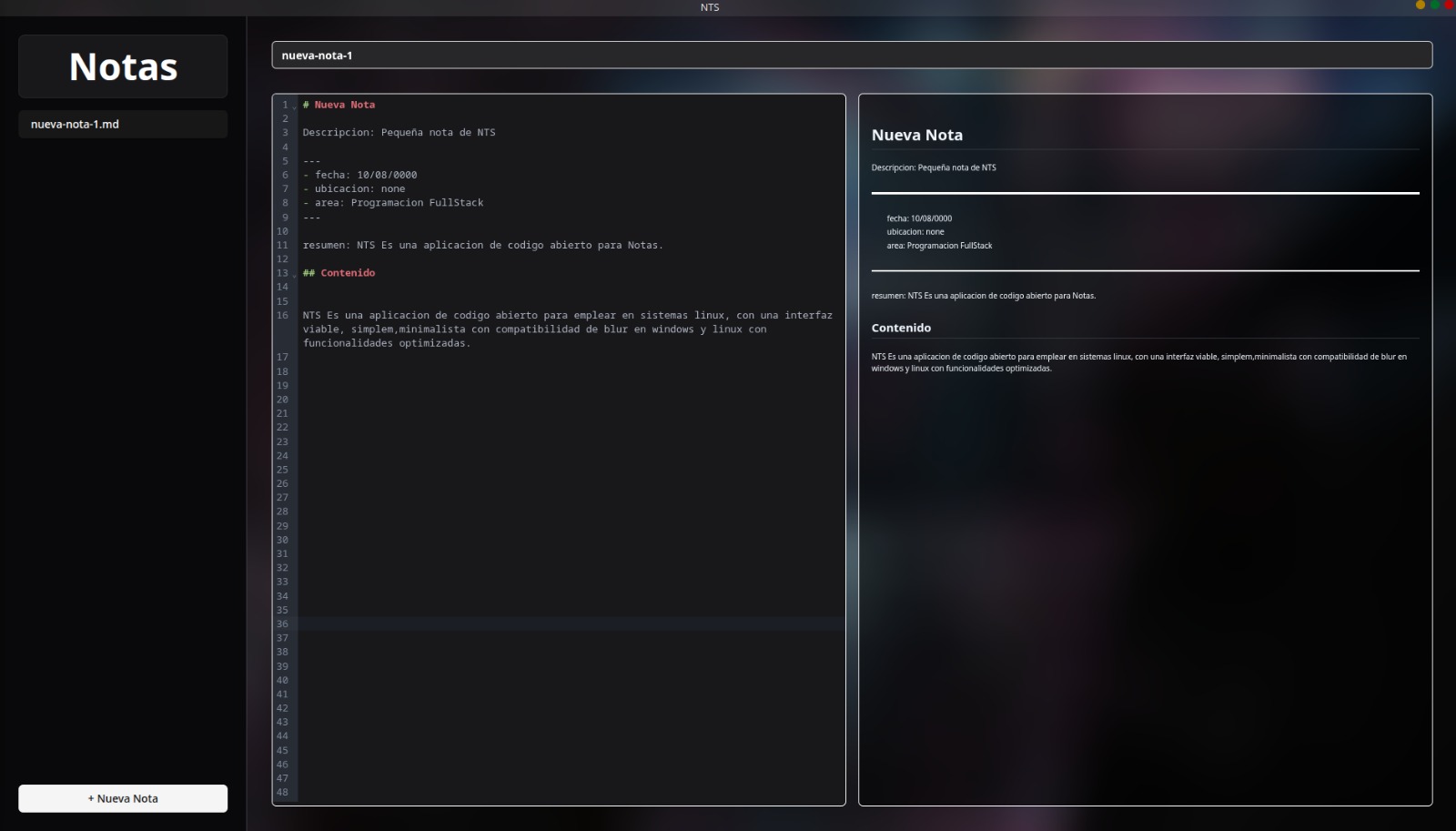Viewport: 1456px width, 831px height.
Task: Click 'Contenido' heading in the preview pane
Action: pyautogui.click(x=901, y=328)
